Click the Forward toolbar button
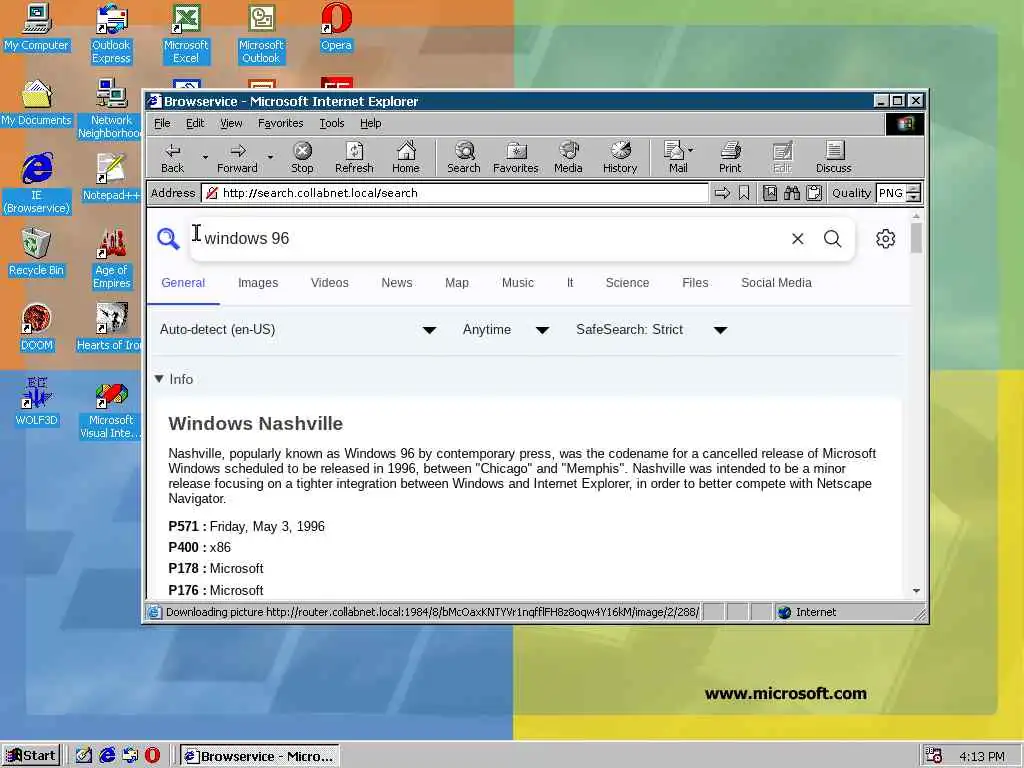Viewport: 1024px width, 768px height. pos(238,158)
